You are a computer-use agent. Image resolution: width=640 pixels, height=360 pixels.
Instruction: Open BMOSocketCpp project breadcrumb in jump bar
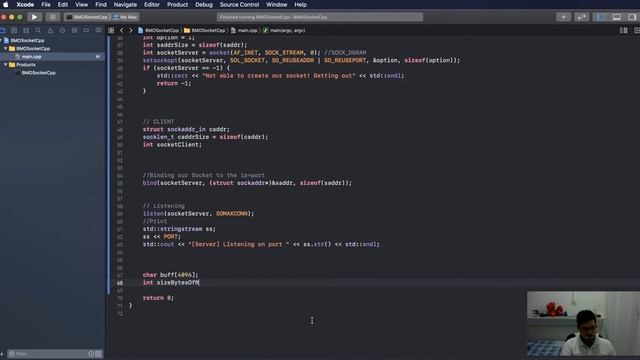159,31
